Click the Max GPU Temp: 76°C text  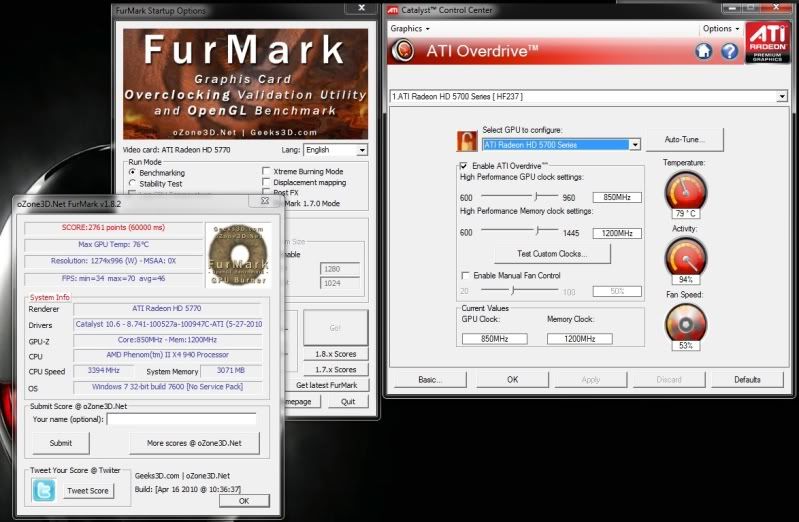(x=113, y=244)
